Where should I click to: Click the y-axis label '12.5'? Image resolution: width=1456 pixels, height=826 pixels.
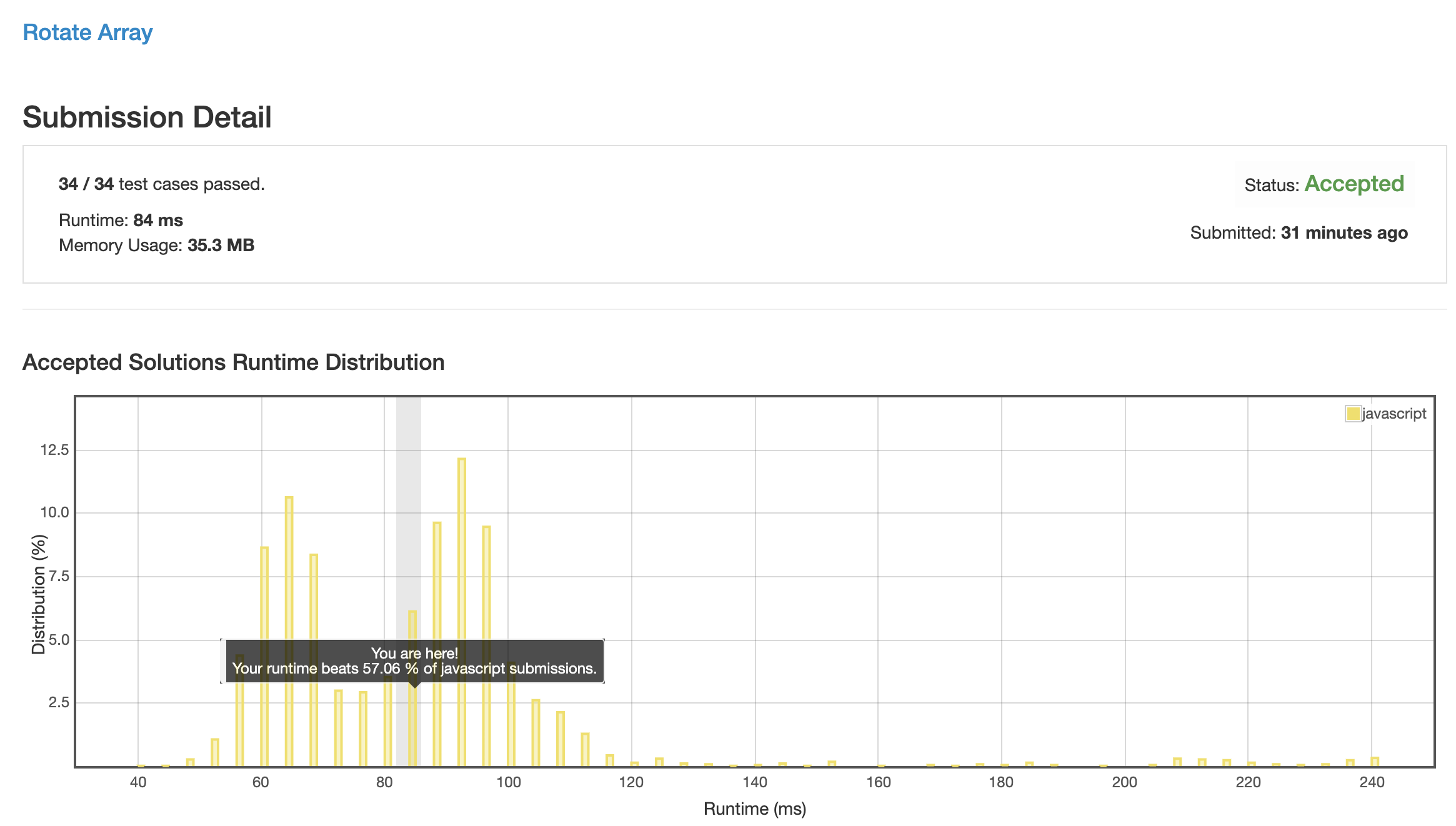pyautogui.click(x=54, y=450)
